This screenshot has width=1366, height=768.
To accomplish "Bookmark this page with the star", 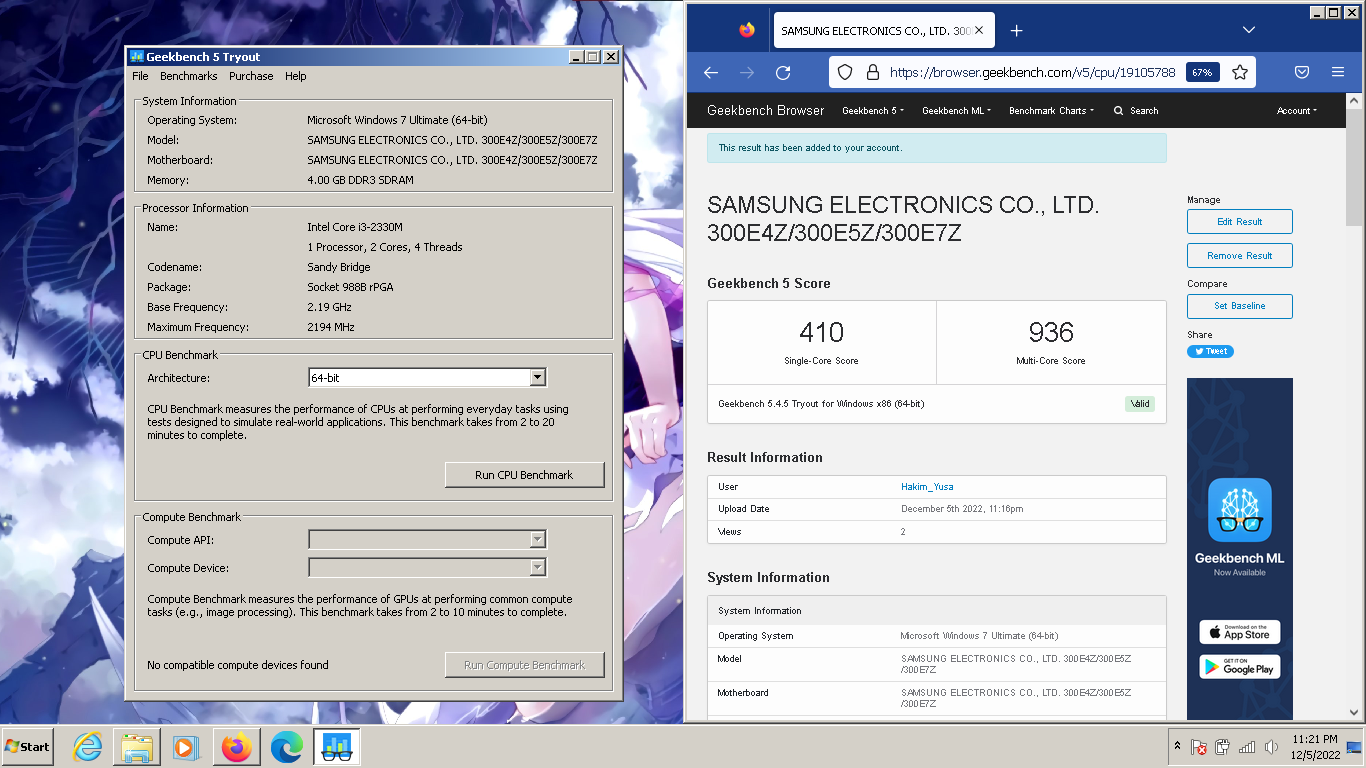I will pos(1240,72).
